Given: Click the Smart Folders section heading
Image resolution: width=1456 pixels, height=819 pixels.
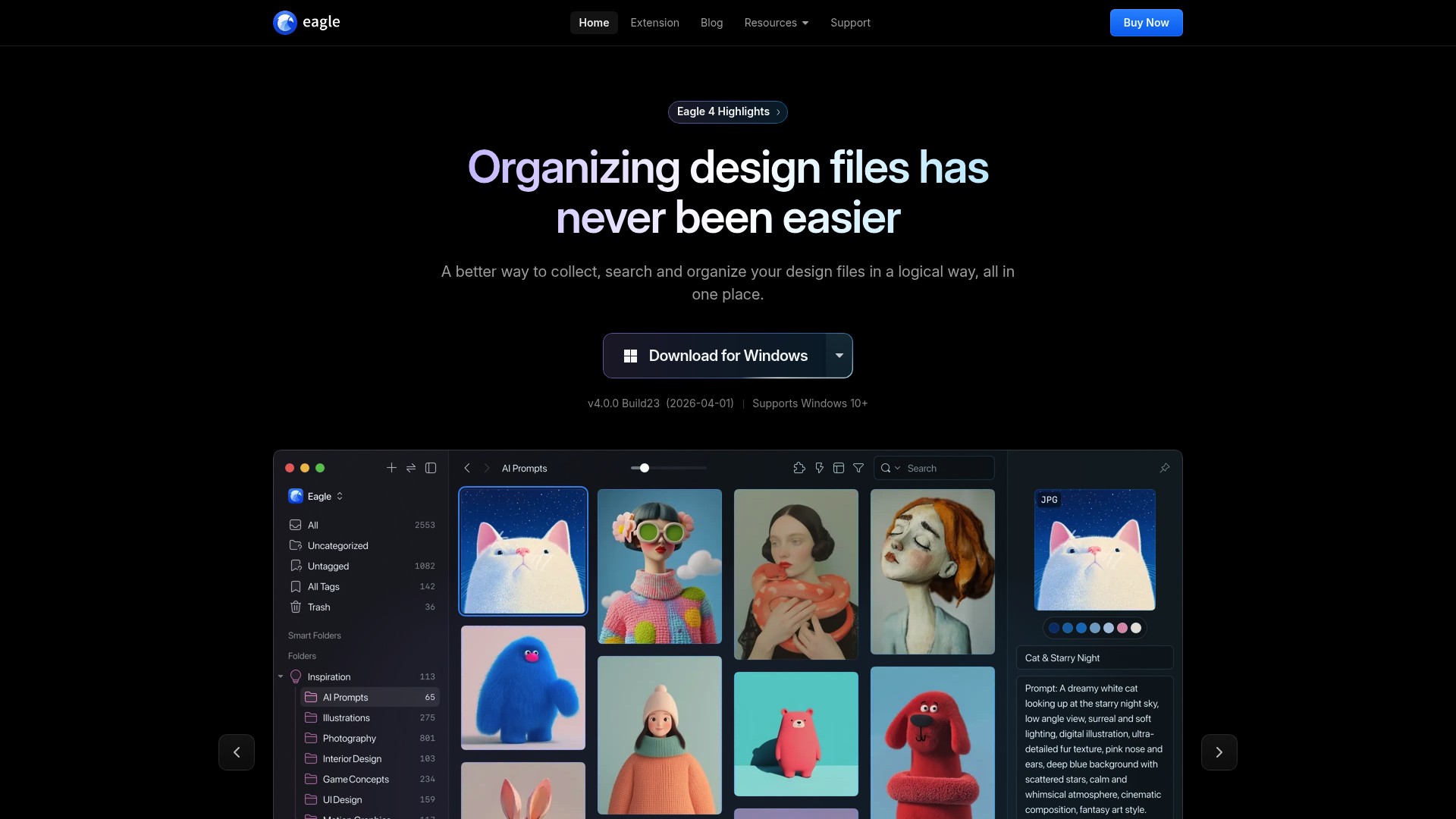Looking at the screenshot, I should (315, 635).
